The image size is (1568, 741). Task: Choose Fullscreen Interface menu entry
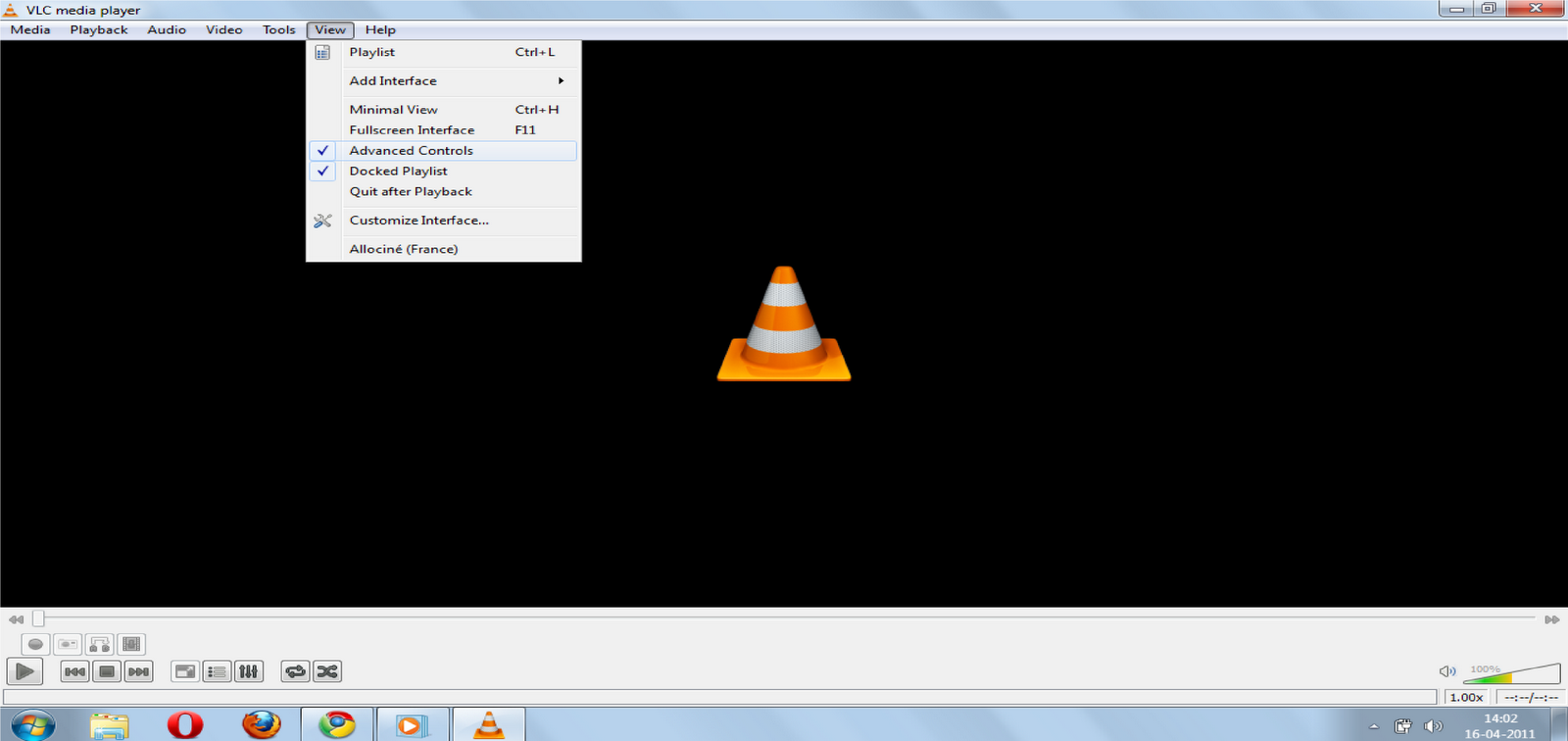tap(444, 129)
